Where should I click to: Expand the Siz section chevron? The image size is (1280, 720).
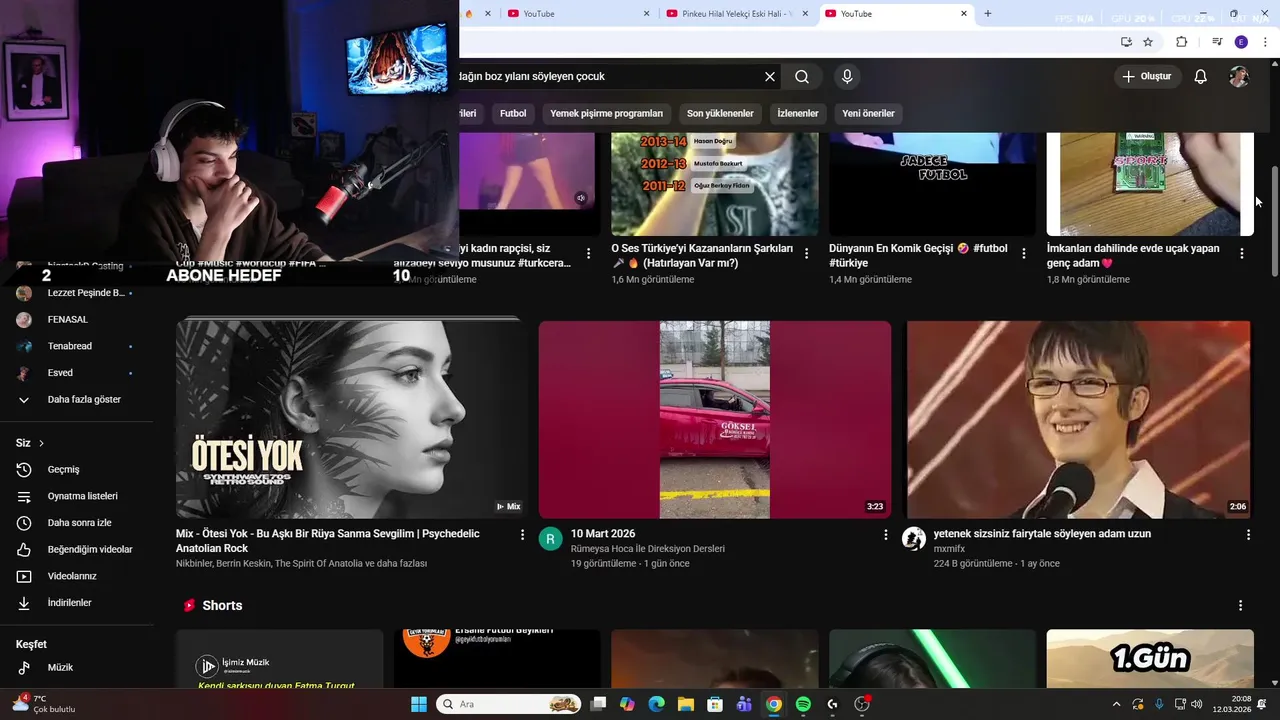(41, 443)
